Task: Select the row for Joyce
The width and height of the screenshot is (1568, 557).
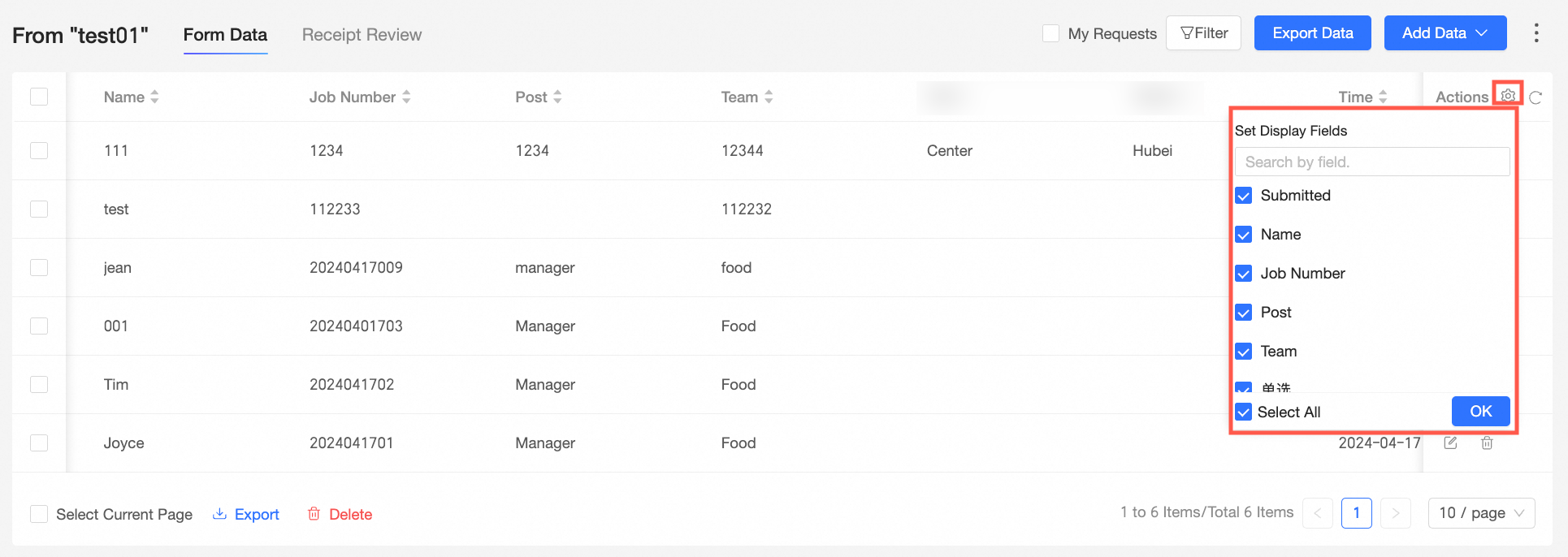Action: pyautogui.click(x=39, y=443)
